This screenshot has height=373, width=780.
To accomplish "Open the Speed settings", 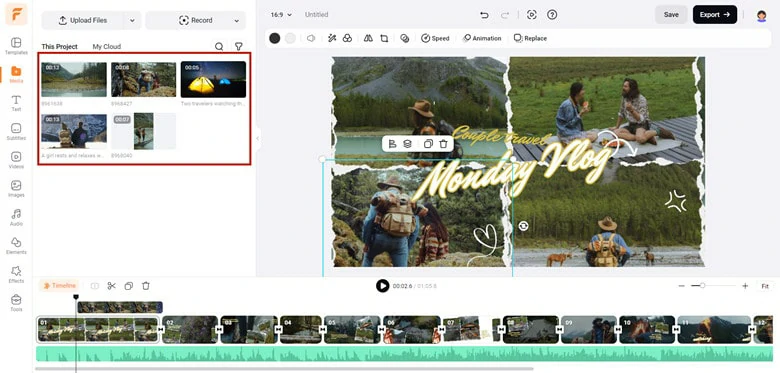I will click(435, 38).
